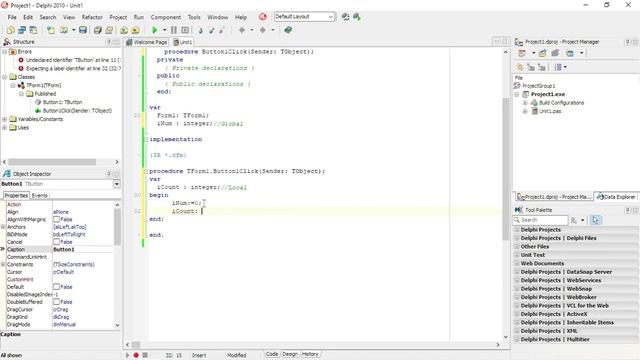Click the play macro triangle in status bar
The image size is (640, 360).
[x=127, y=355]
